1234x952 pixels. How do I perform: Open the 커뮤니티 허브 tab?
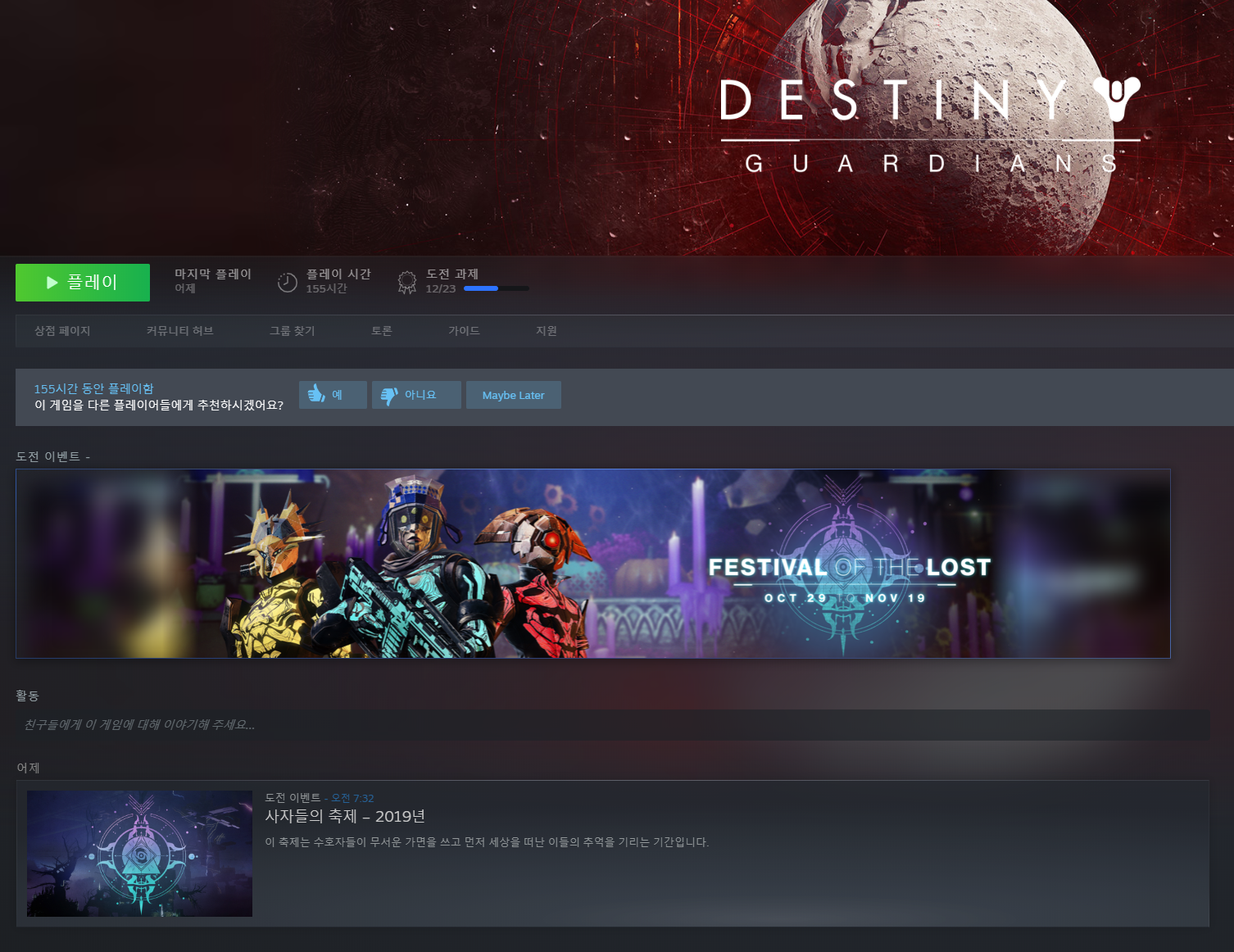[x=180, y=331]
